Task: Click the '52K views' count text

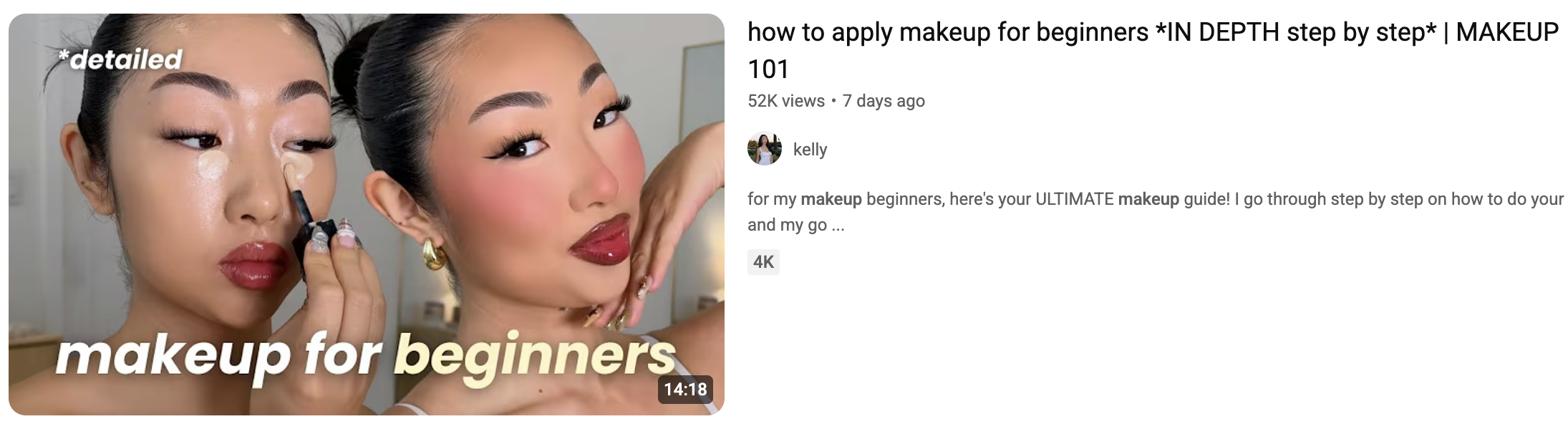Action: tap(786, 101)
